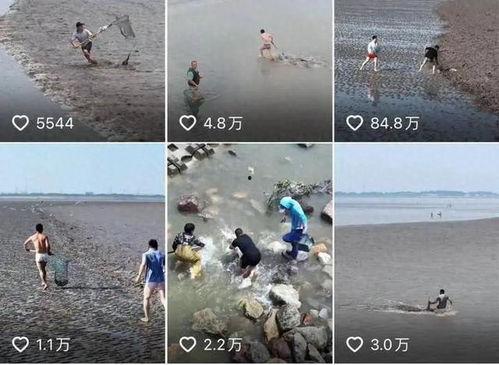
Task: Tap the heart icon beside 84.8万
Action: [x=354, y=123]
